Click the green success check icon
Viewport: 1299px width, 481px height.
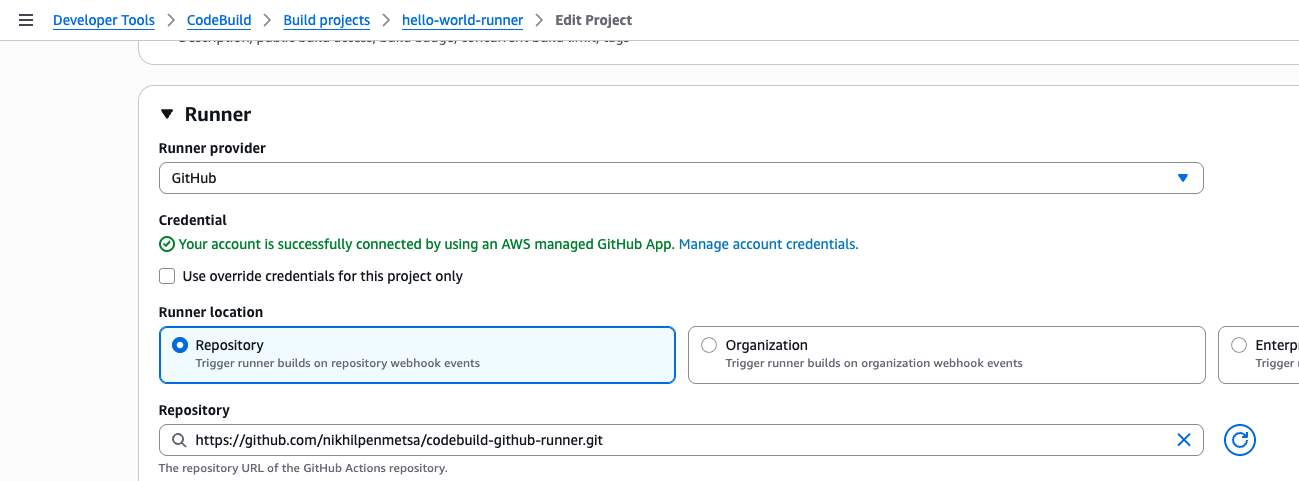click(x=167, y=244)
